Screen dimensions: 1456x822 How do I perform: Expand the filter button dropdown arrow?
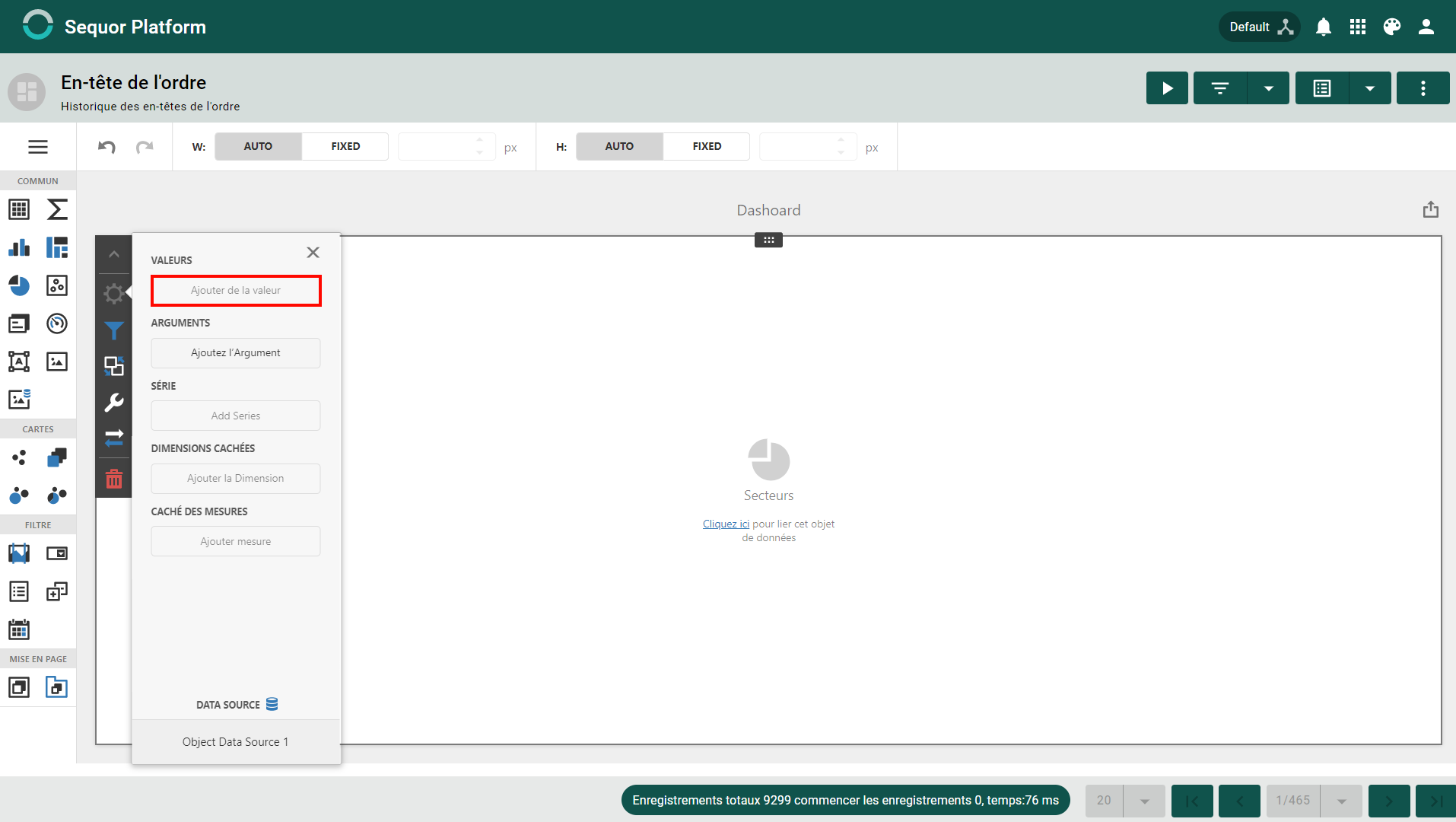[1268, 88]
